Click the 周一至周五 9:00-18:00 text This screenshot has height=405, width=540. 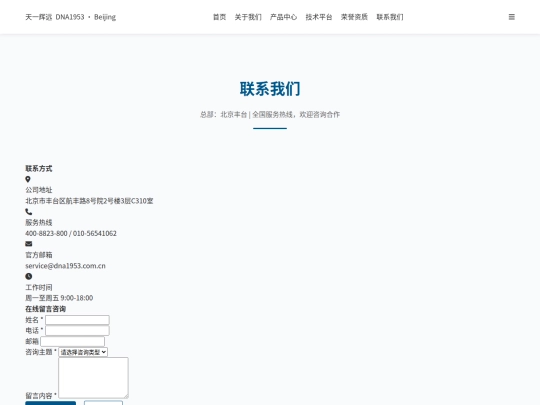coord(59,298)
